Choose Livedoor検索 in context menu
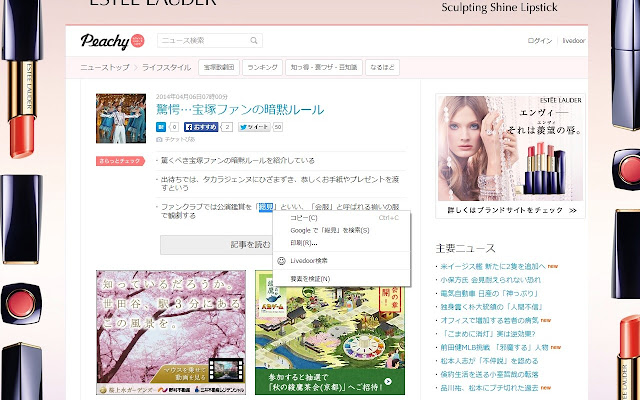Screen dimensions: 640x400 tap(342, 261)
